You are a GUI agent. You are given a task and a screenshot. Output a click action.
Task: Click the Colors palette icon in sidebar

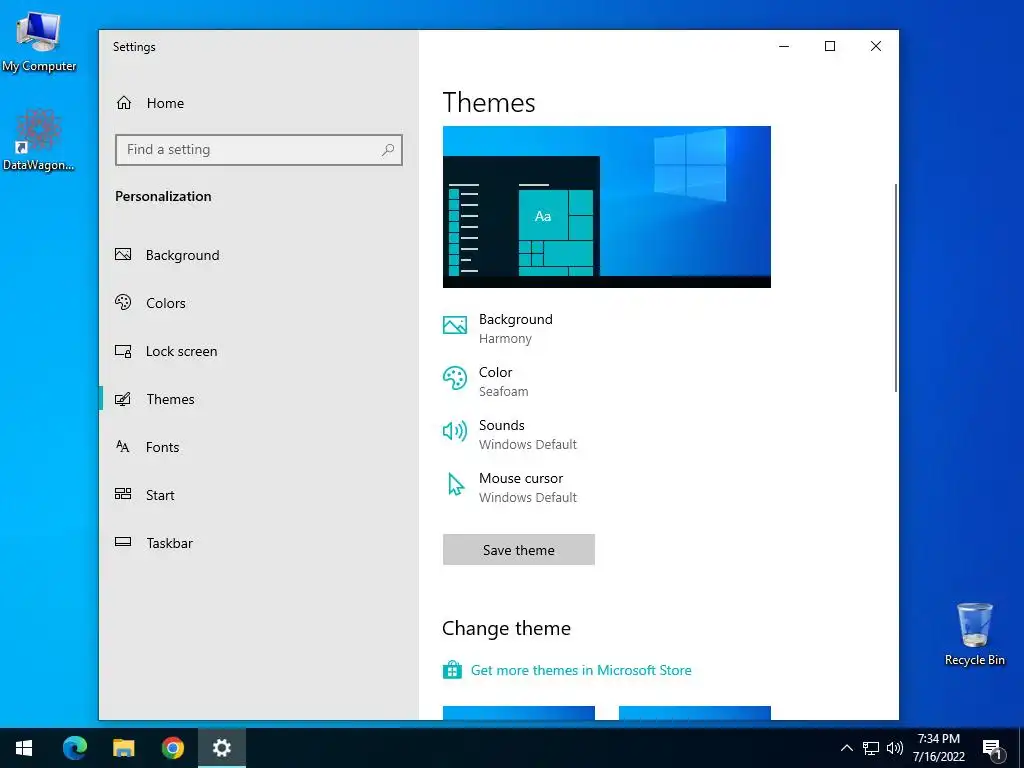point(123,302)
